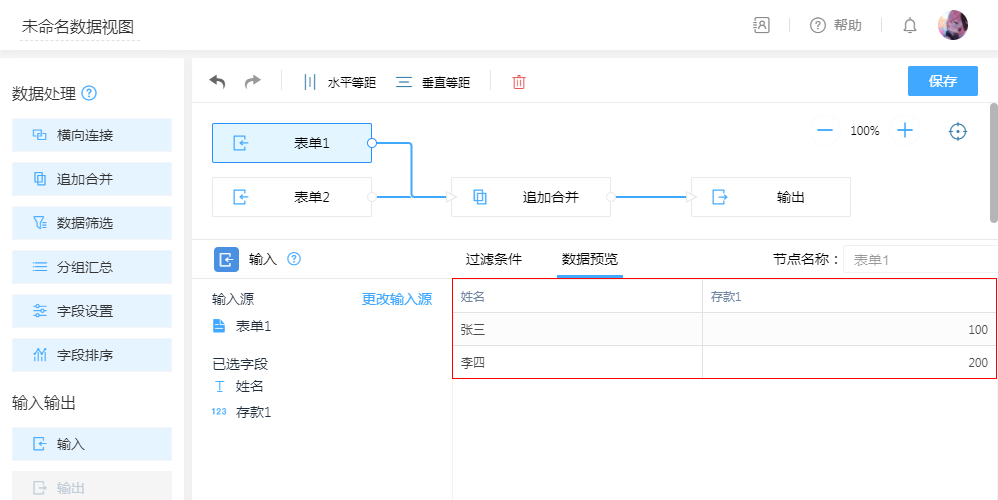Open the user avatar menu
This screenshot has width=998, height=500.
pos(952,25)
